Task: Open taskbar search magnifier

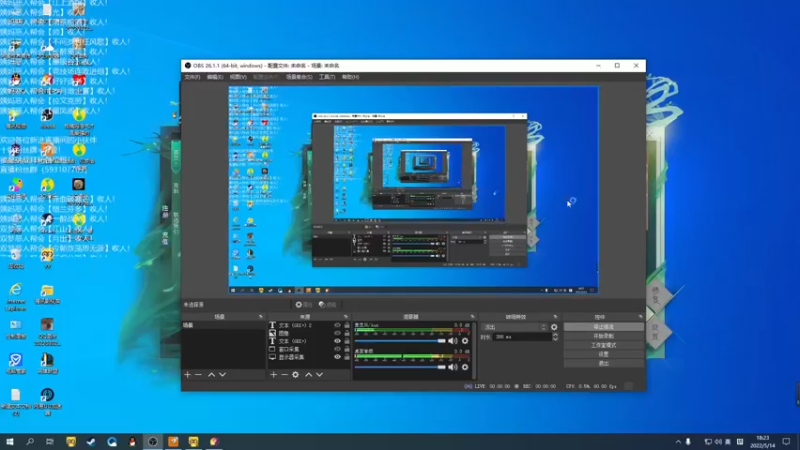Action: (x=30, y=441)
